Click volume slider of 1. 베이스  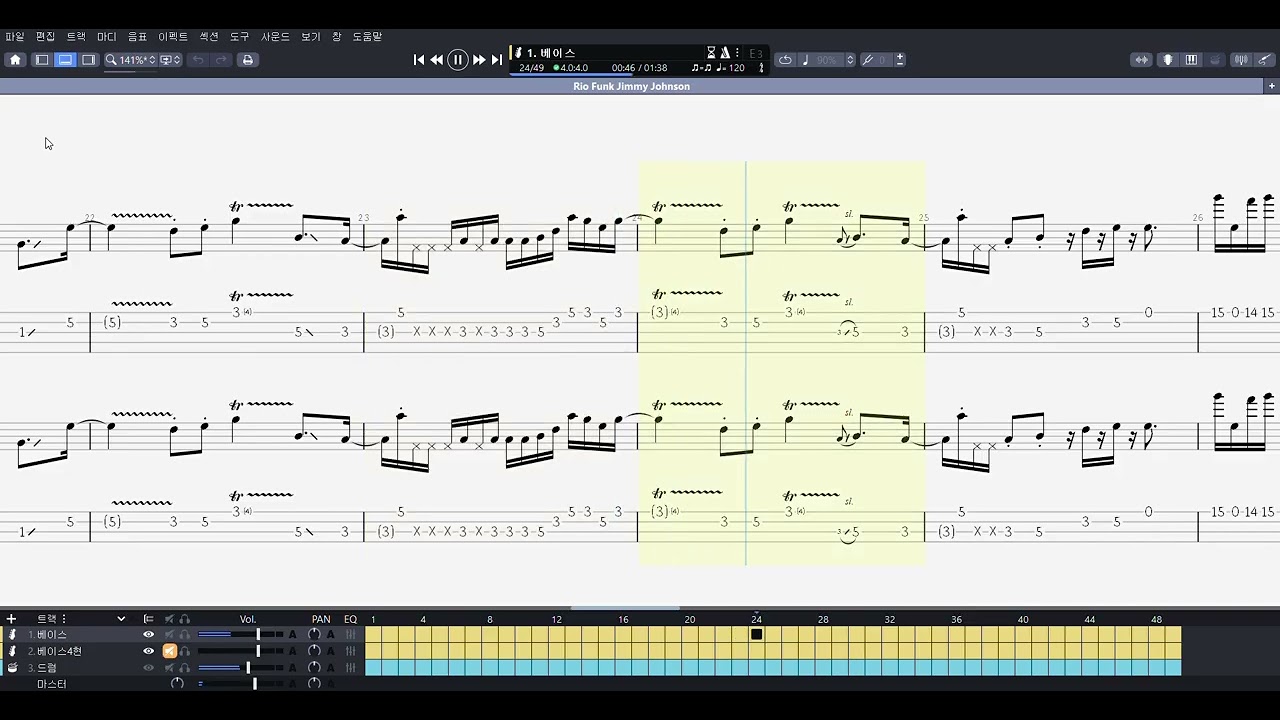pyautogui.click(x=240, y=635)
